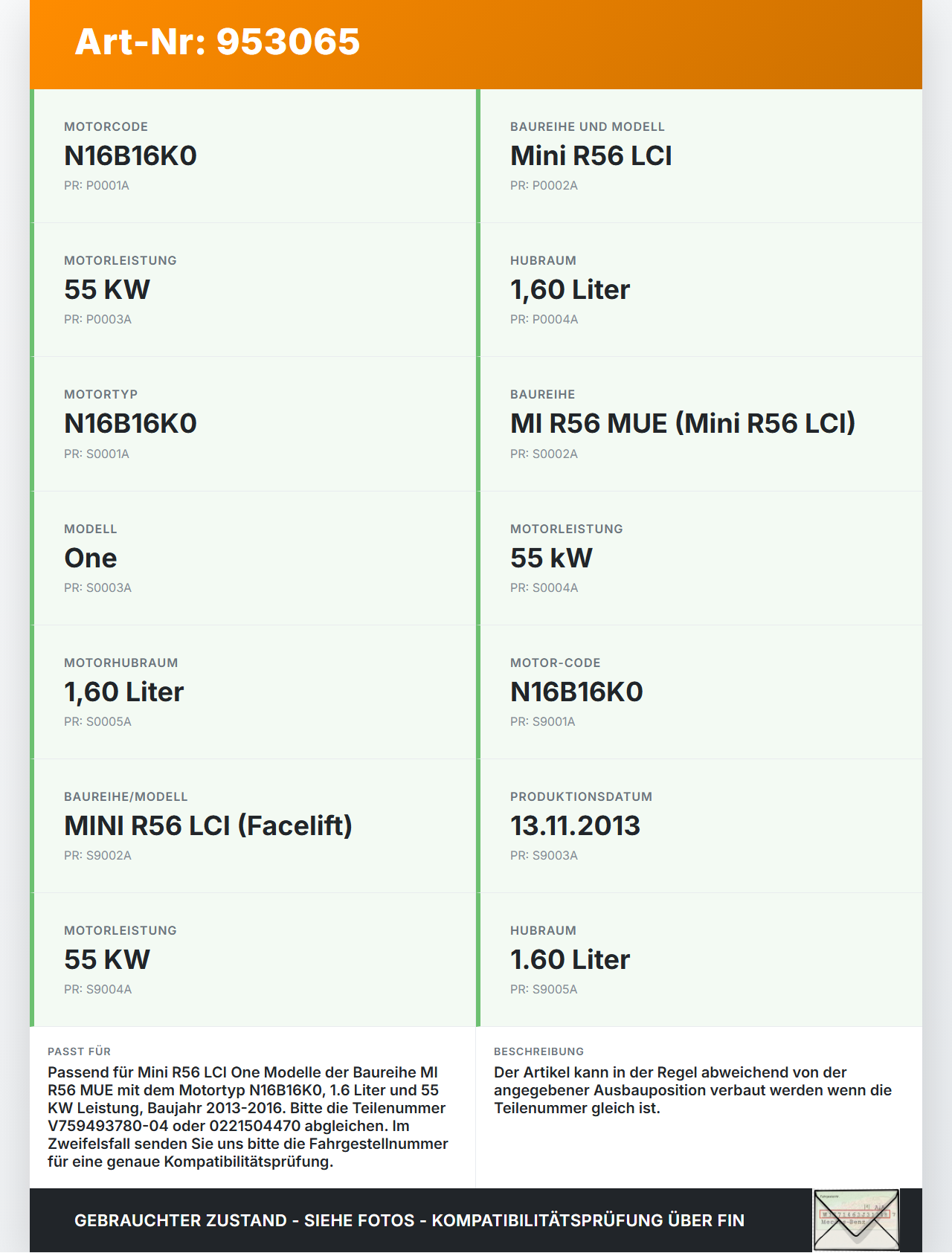Select the Modell value One
Image resolution: width=952 pixels, height=1253 pixels.
click(x=91, y=558)
